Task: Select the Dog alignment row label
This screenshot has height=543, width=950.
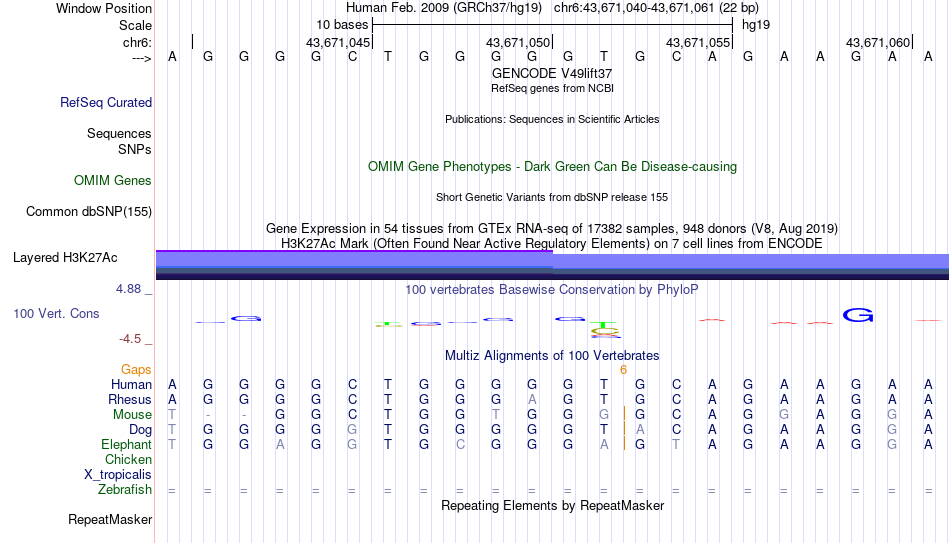Action: pyautogui.click(x=140, y=430)
